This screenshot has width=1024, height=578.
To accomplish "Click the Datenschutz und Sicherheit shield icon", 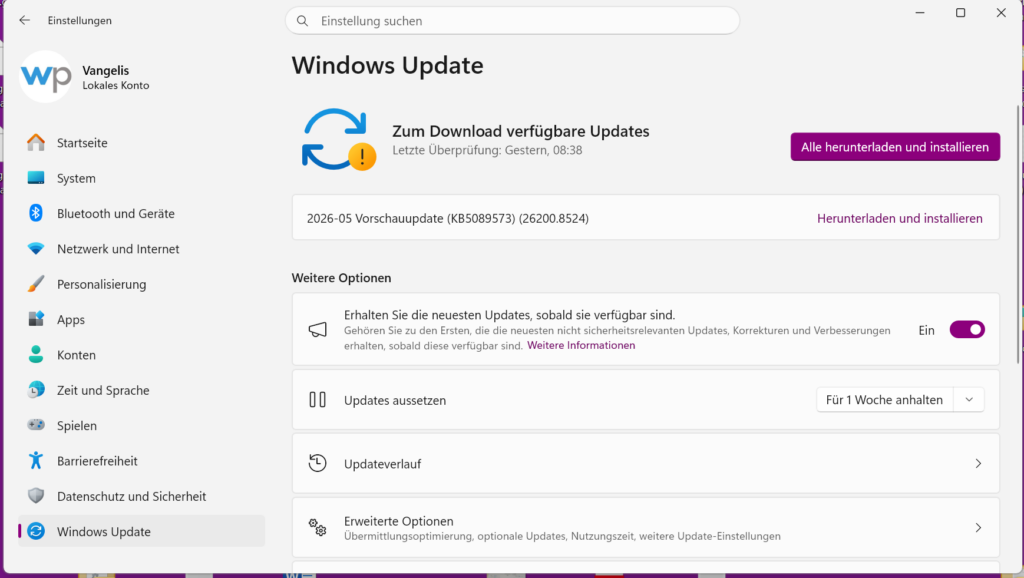I will [36, 496].
